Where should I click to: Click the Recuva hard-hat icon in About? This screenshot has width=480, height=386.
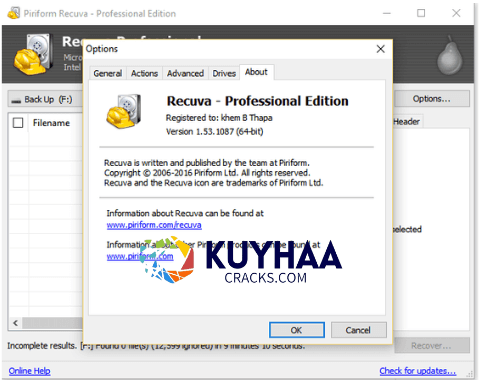click(124, 110)
